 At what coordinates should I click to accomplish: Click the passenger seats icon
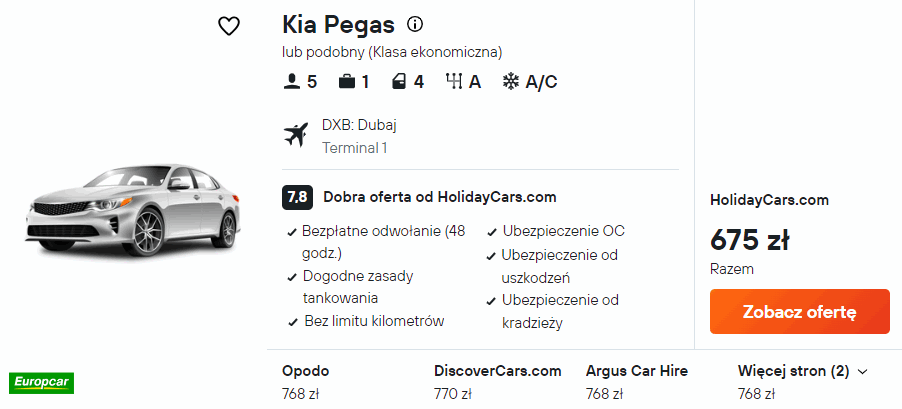click(292, 82)
